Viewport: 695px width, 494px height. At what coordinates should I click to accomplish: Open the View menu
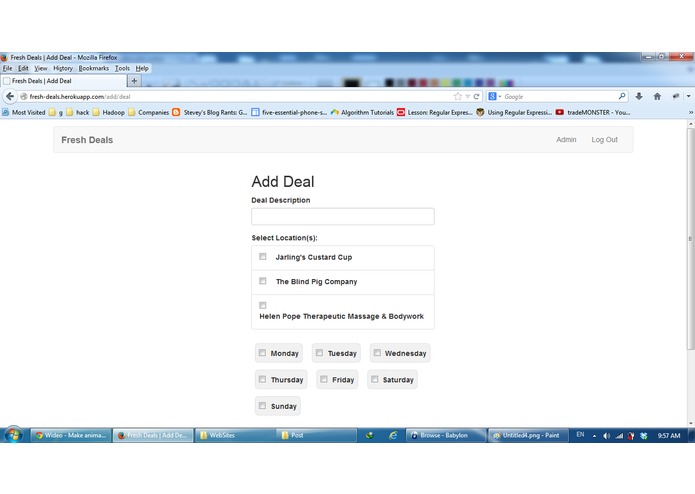coord(40,68)
